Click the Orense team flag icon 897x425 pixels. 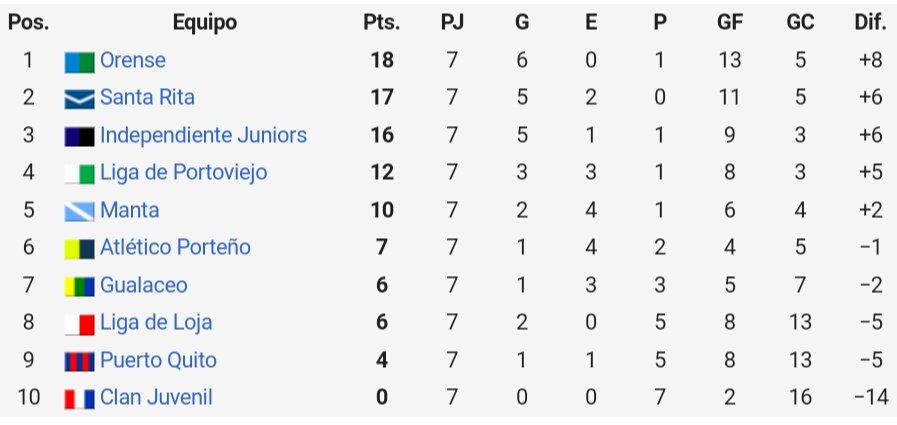click(79, 62)
